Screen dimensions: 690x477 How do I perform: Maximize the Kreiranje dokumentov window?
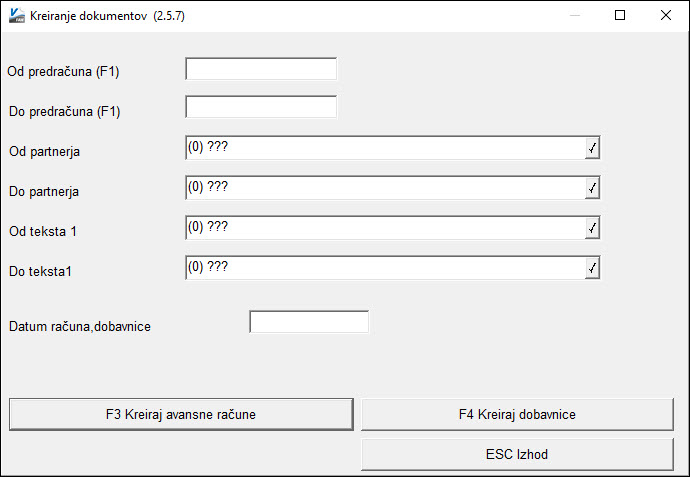click(x=620, y=15)
